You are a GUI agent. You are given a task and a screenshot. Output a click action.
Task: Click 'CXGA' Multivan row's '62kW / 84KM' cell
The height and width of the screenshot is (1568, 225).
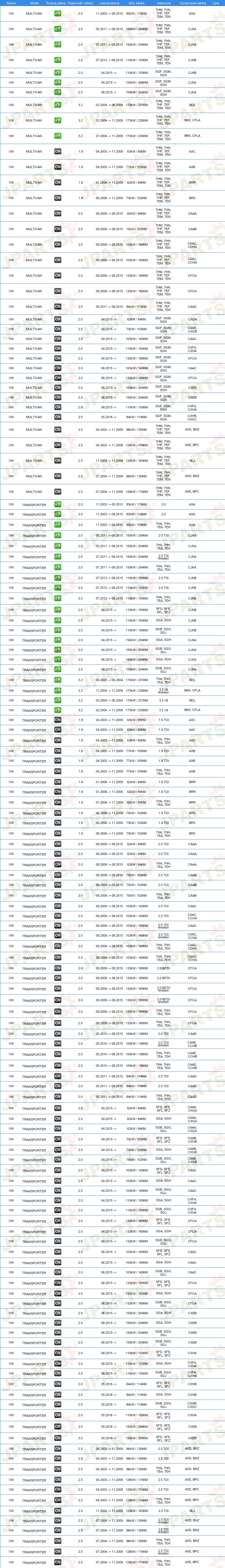click(x=137, y=319)
